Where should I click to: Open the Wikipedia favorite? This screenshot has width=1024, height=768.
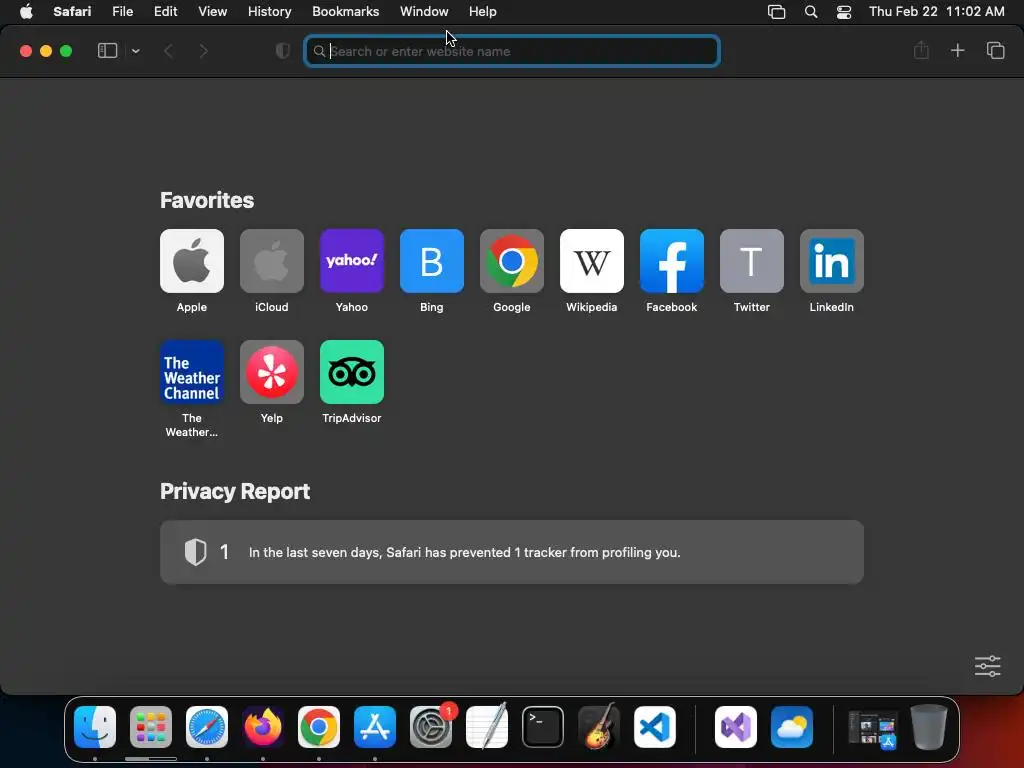point(592,261)
